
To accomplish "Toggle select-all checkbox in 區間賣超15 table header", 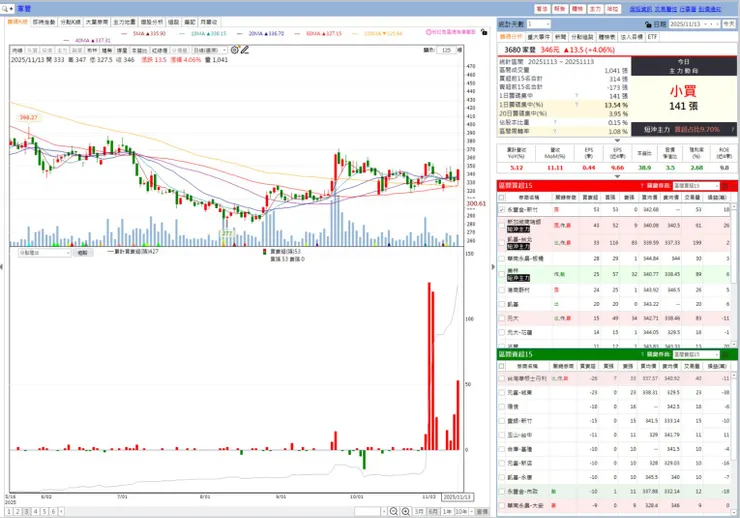I will (x=502, y=366).
